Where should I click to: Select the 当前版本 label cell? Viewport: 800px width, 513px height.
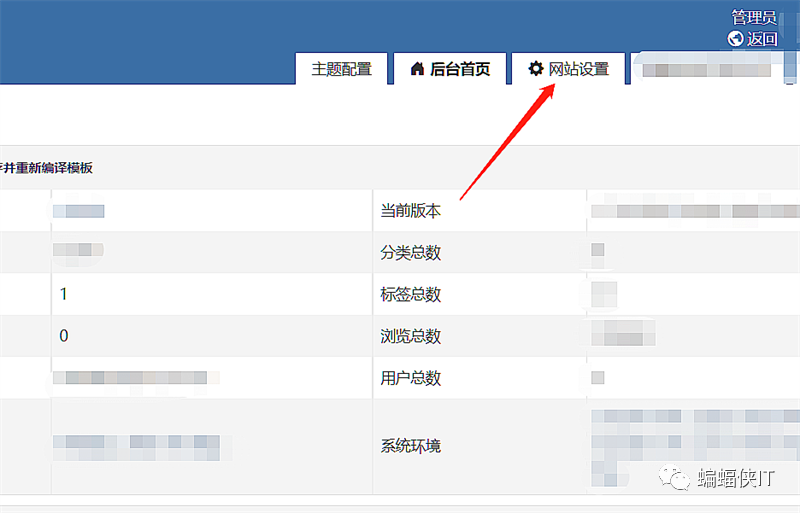tap(480, 210)
